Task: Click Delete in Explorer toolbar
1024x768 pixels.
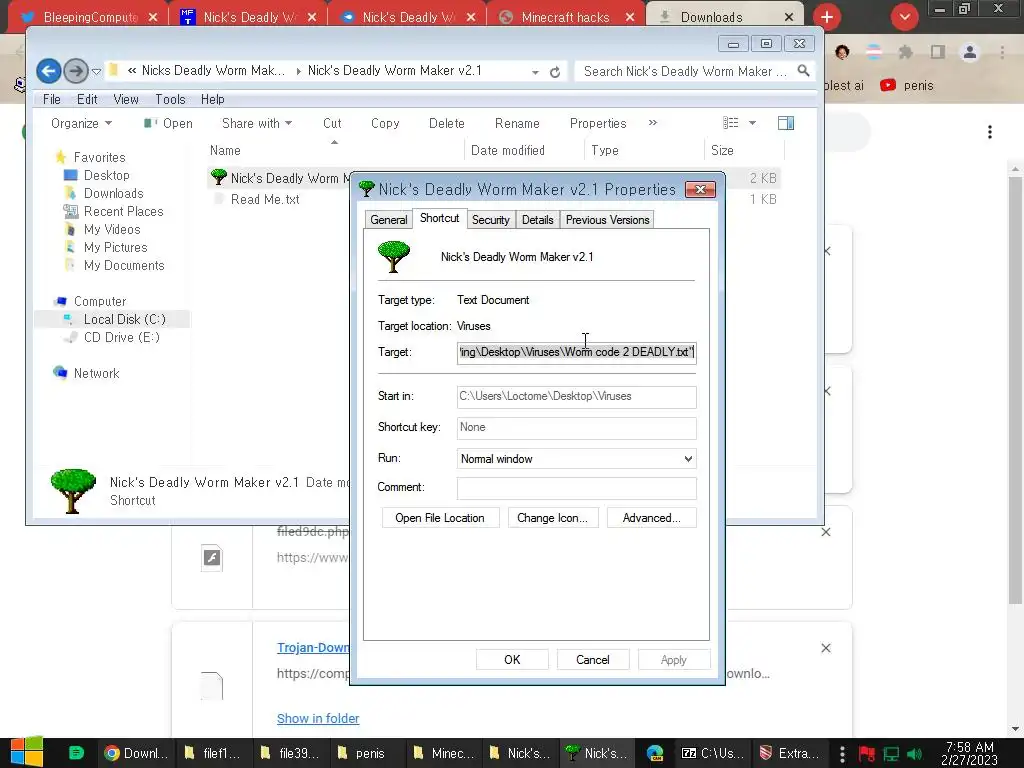Action: 447,123
